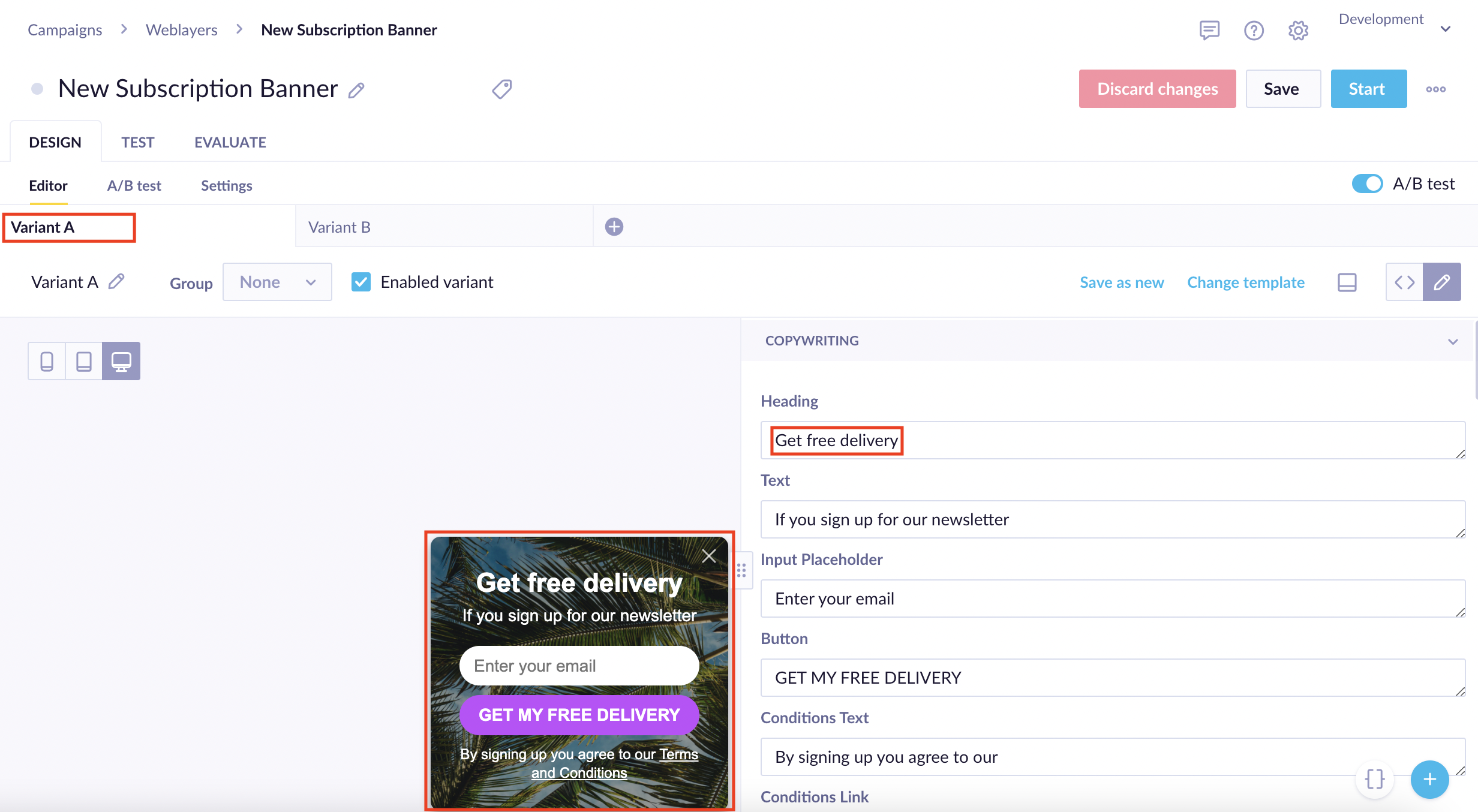Viewport: 1478px width, 812px height.
Task: Turn off the A/B test toggle
Action: click(1367, 184)
